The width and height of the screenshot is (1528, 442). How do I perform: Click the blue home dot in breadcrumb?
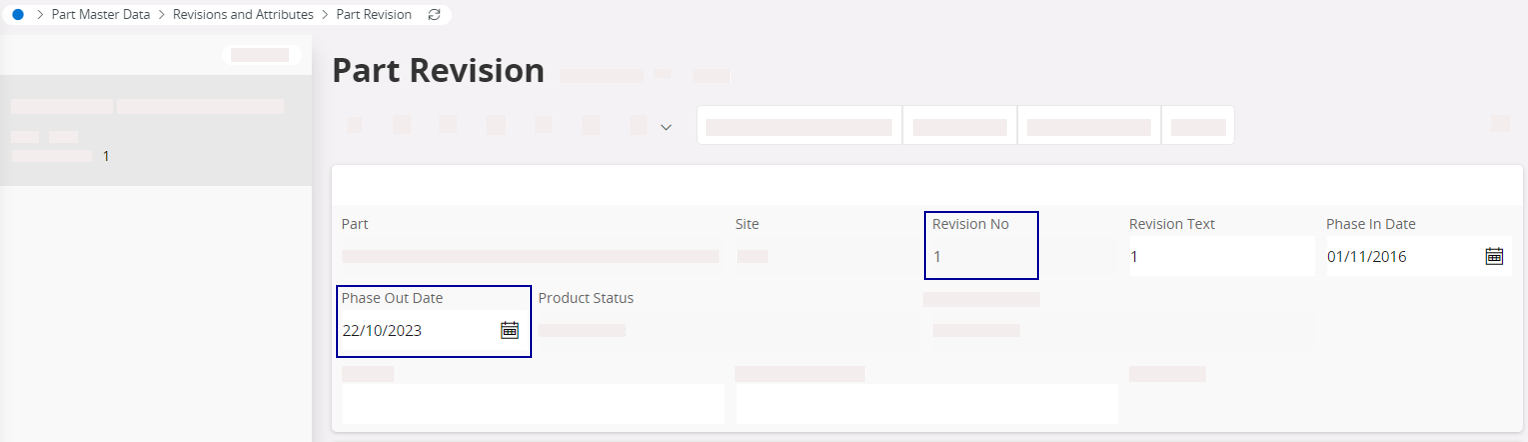pos(18,15)
